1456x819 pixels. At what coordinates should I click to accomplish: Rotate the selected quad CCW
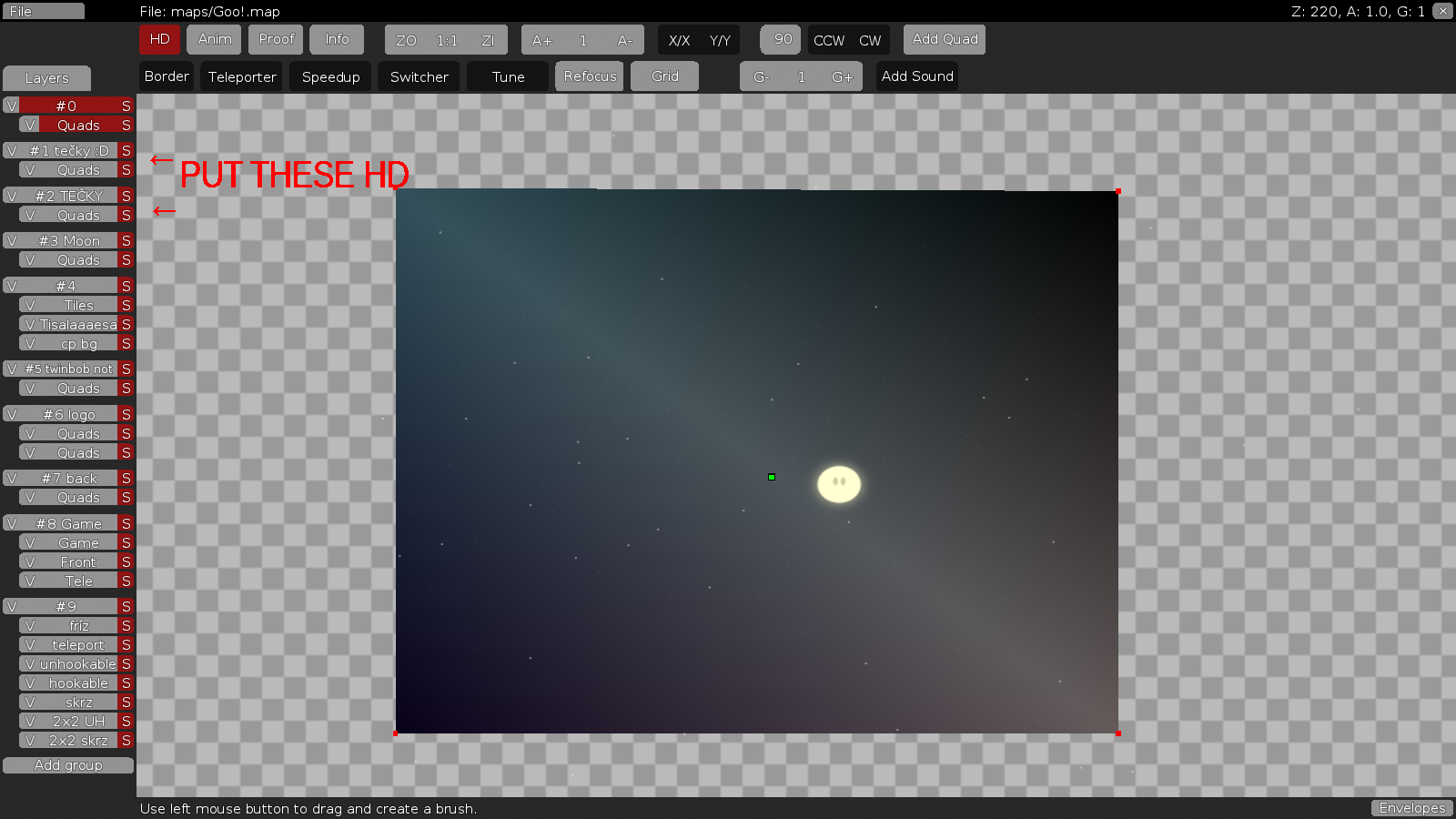[x=828, y=40]
